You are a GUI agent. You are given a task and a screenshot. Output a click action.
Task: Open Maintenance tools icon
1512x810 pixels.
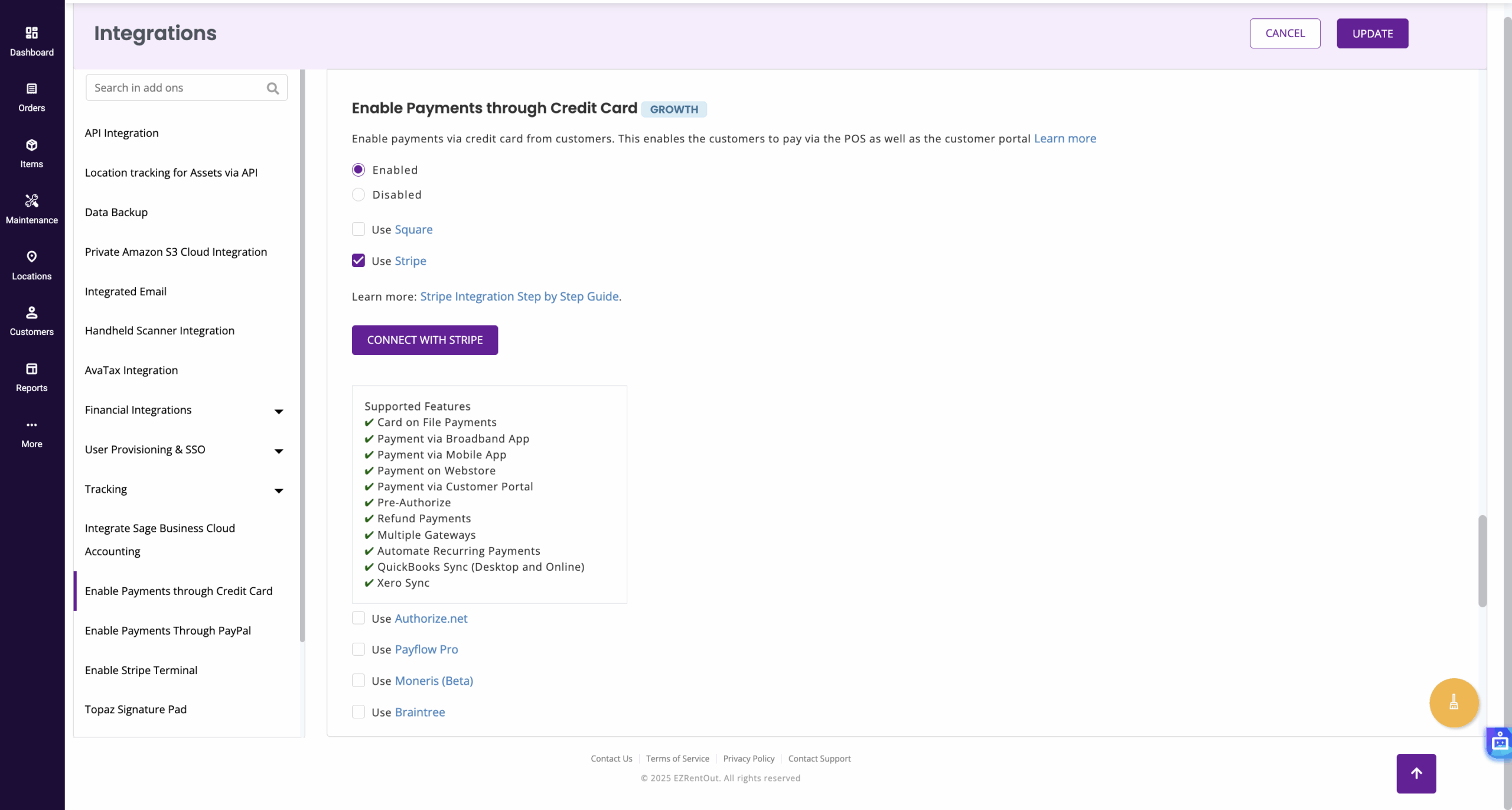32,201
